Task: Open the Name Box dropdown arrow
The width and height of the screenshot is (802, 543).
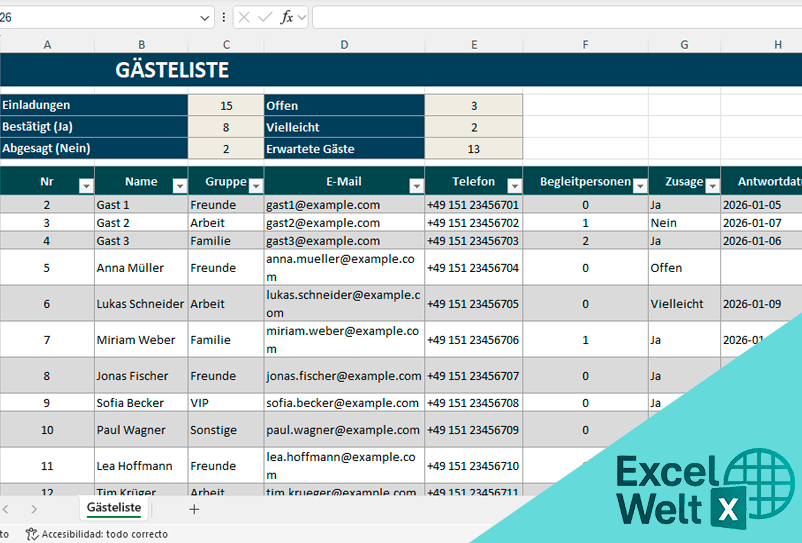Action: (205, 18)
